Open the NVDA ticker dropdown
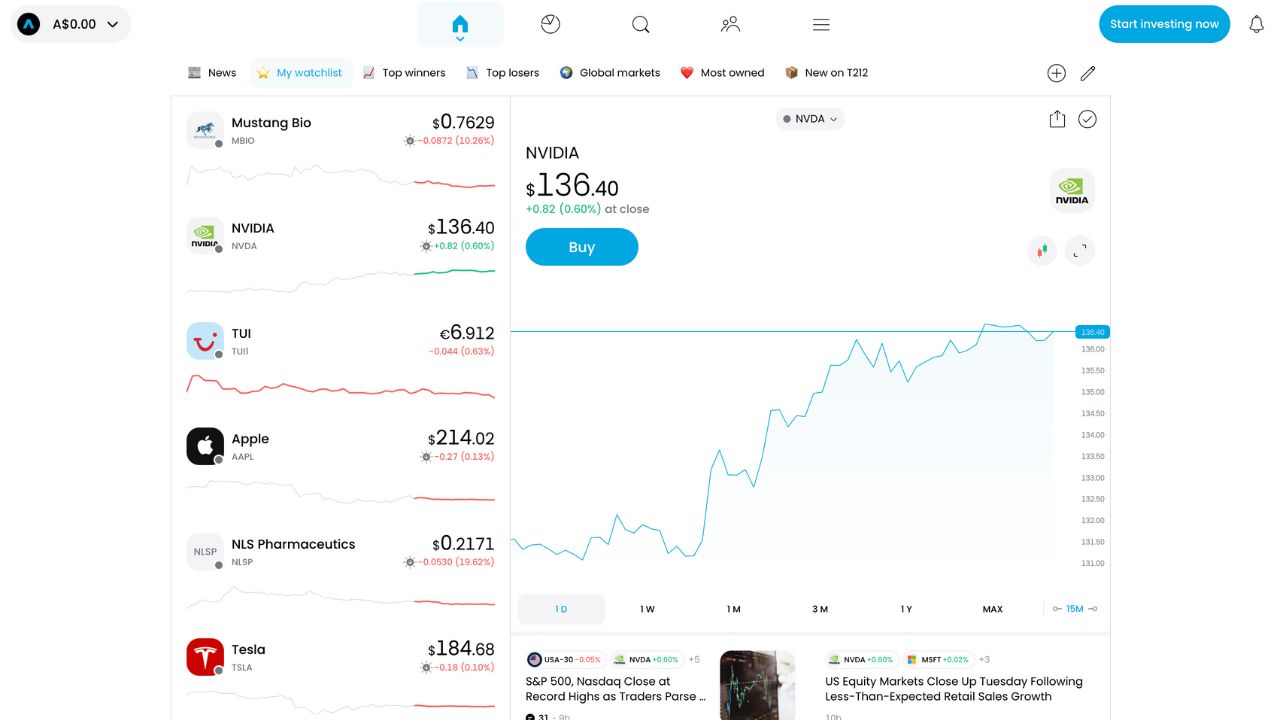 tap(810, 119)
